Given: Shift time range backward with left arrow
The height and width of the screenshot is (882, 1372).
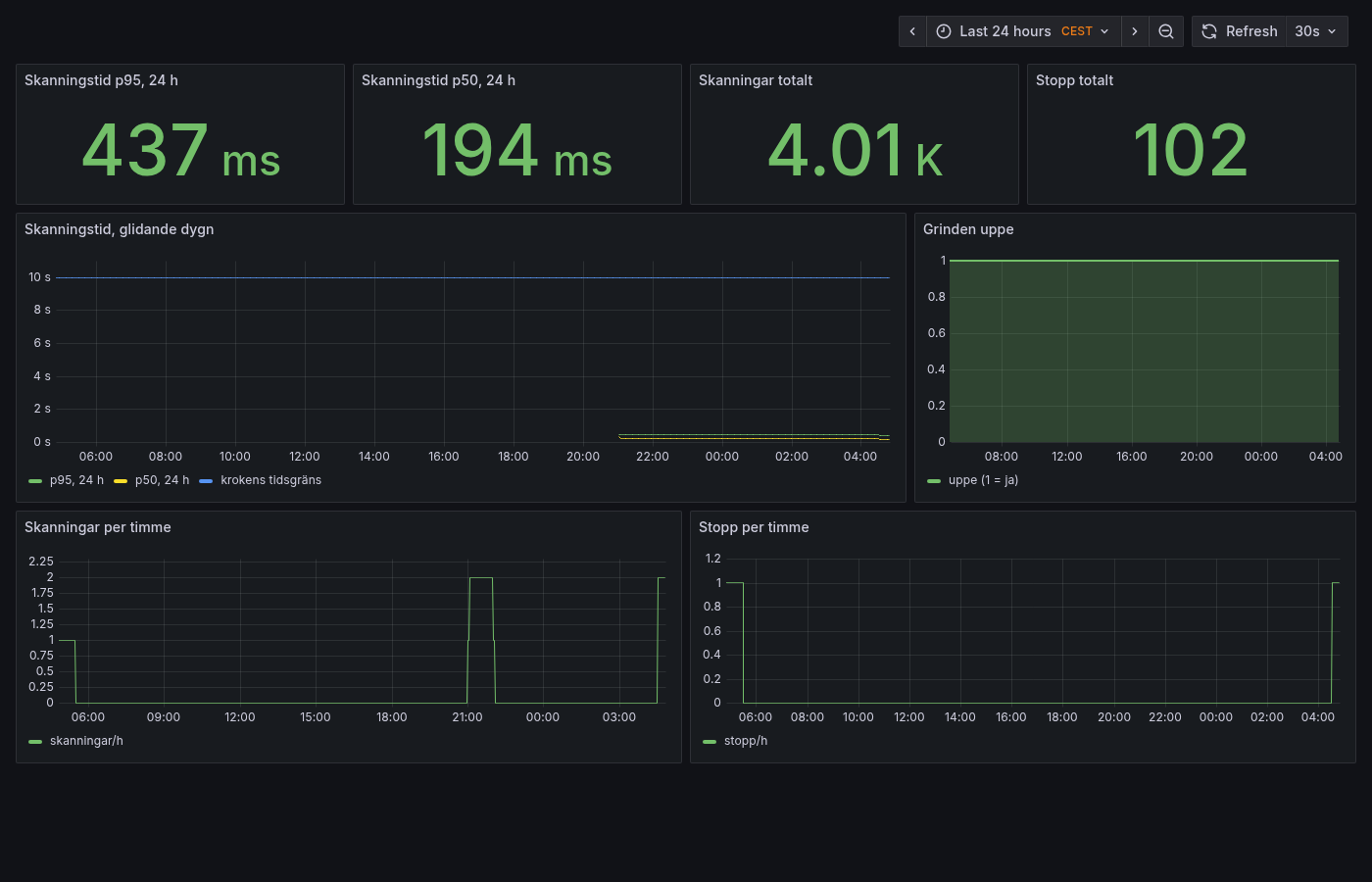Looking at the screenshot, I should pos(912,31).
